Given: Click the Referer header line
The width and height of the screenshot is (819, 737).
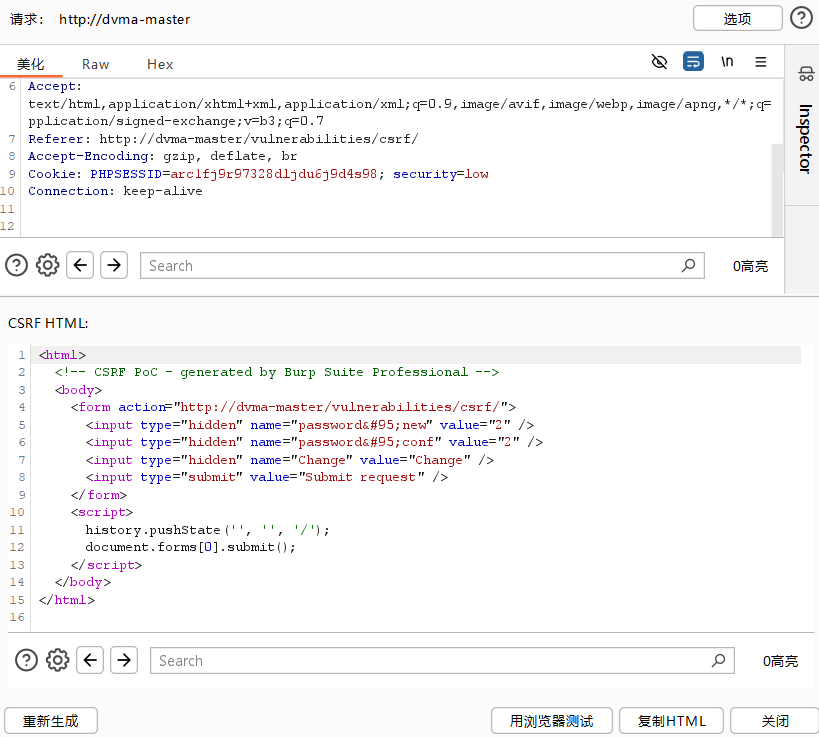Looking at the screenshot, I should click(223, 139).
